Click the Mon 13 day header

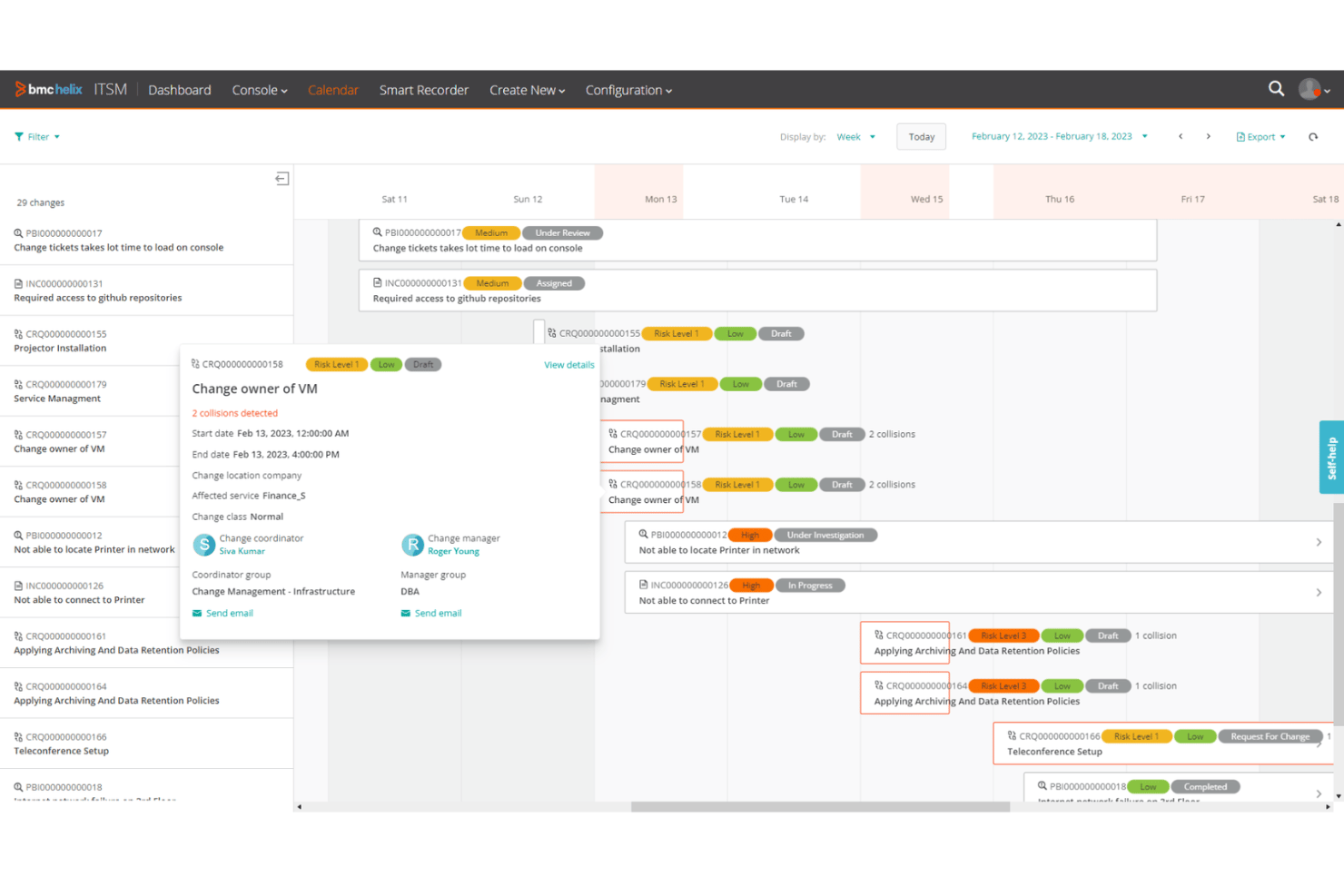pos(660,200)
